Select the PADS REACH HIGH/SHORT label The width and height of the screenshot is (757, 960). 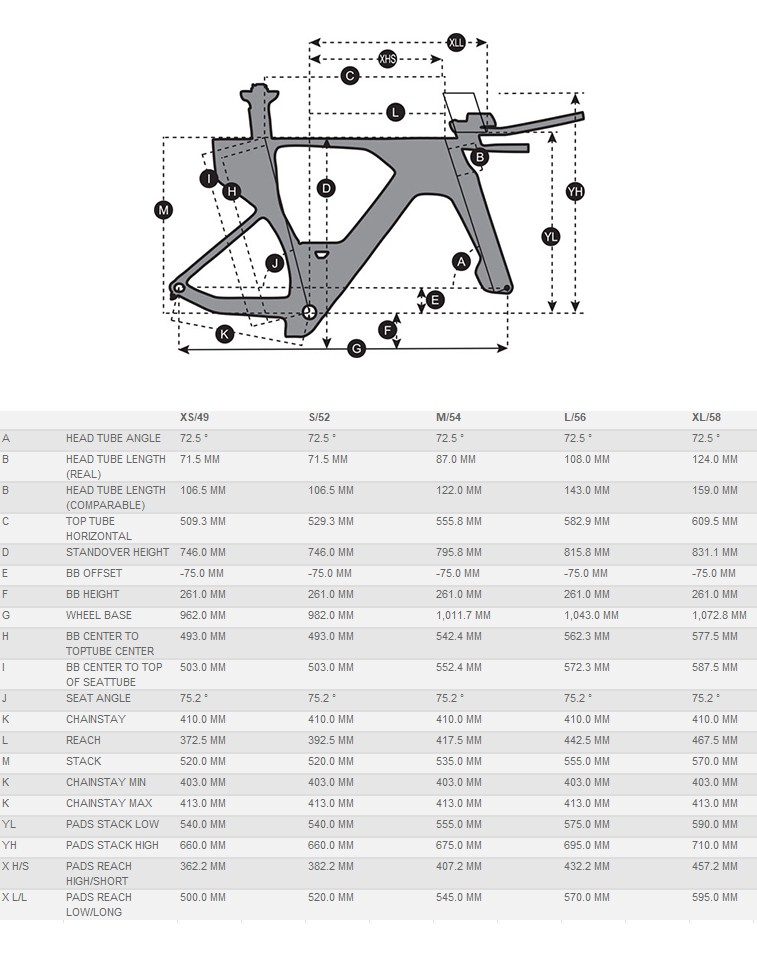pos(99,874)
